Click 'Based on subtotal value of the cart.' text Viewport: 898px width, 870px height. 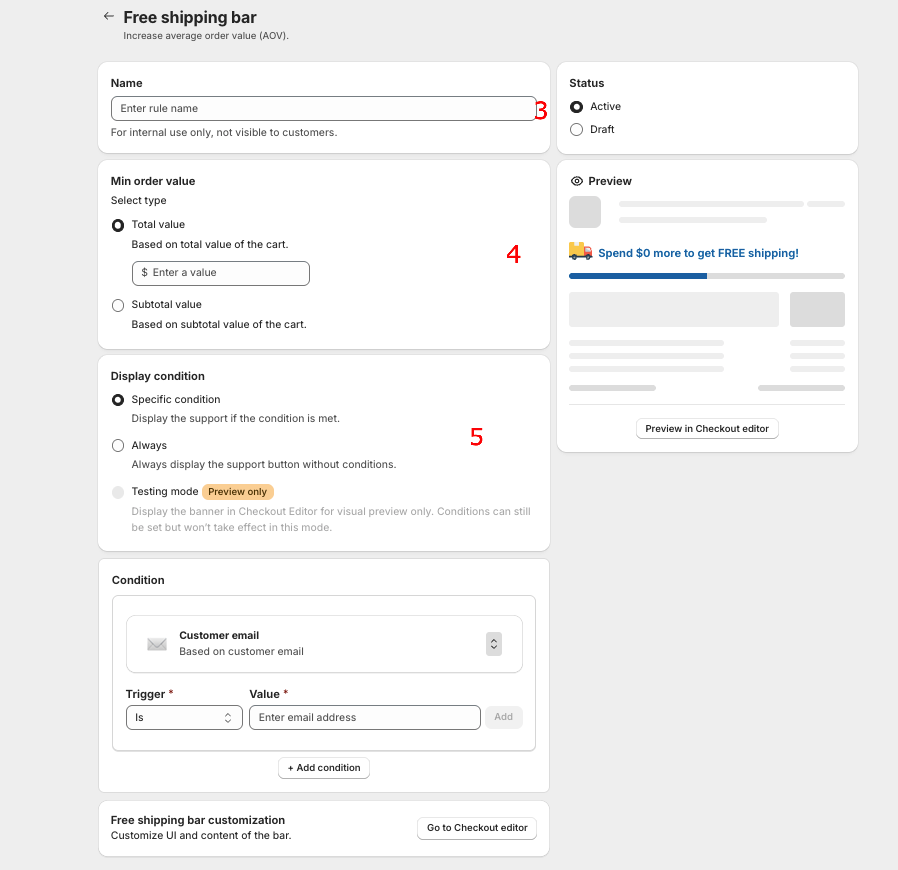[x=219, y=325]
